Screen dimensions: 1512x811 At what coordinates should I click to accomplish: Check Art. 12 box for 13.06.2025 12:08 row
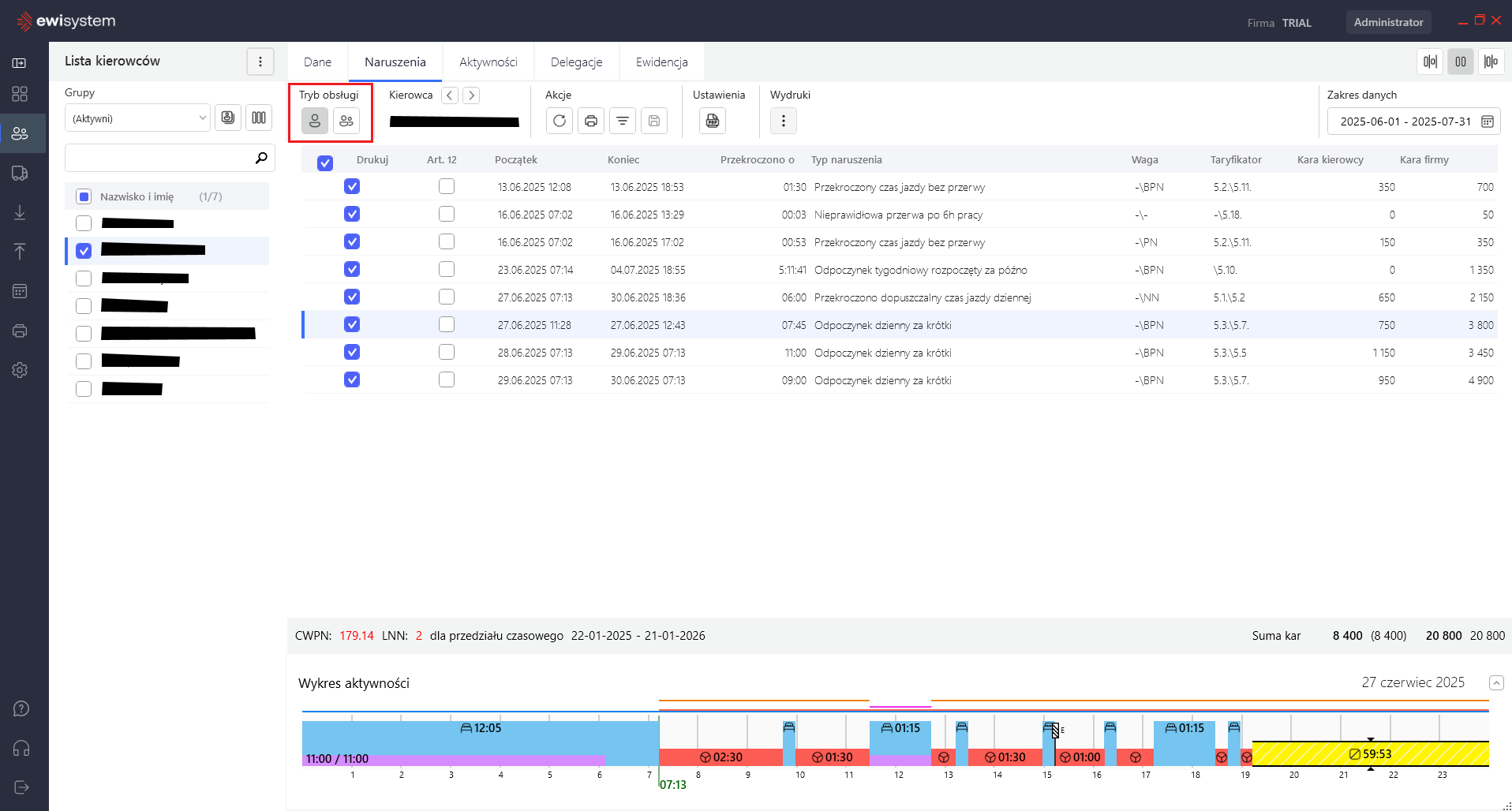point(447,186)
